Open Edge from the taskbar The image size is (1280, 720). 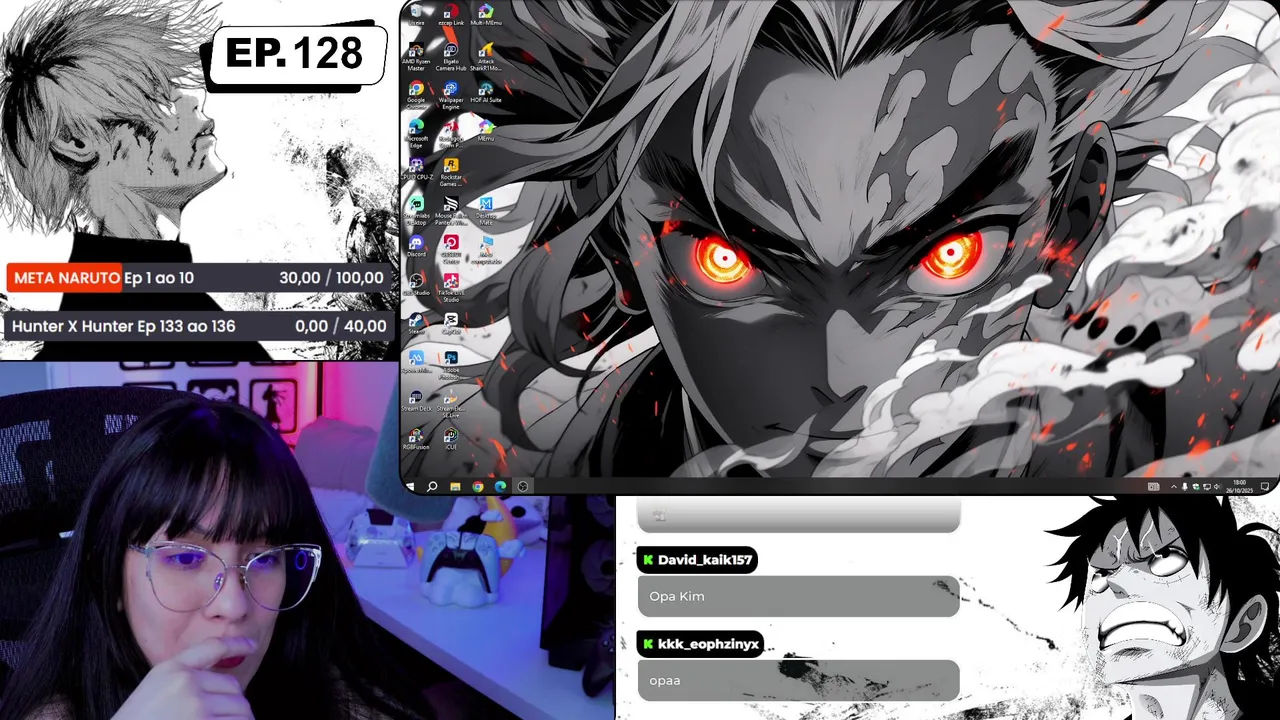coord(501,486)
